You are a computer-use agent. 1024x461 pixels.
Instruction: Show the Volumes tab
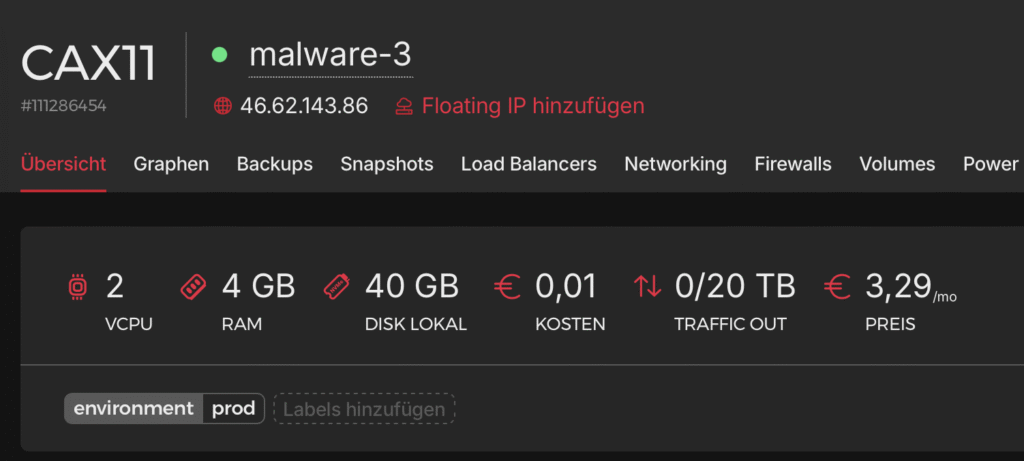click(897, 164)
